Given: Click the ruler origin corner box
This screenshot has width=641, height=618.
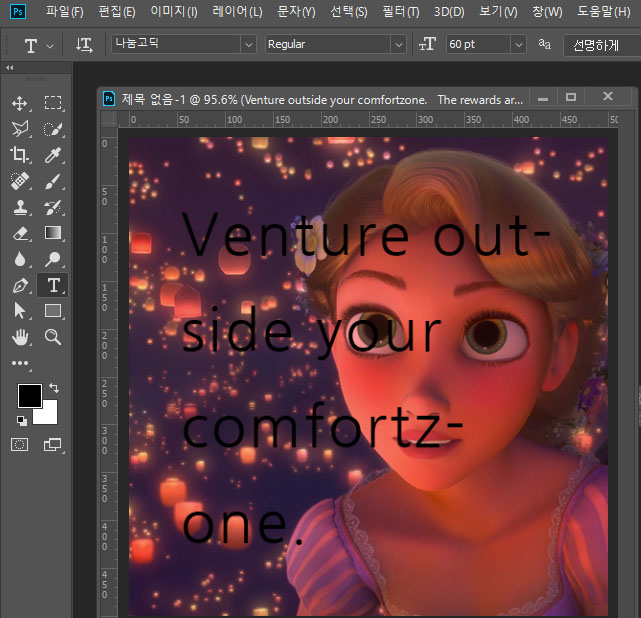Looking at the screenshot, I should (109, 119).
